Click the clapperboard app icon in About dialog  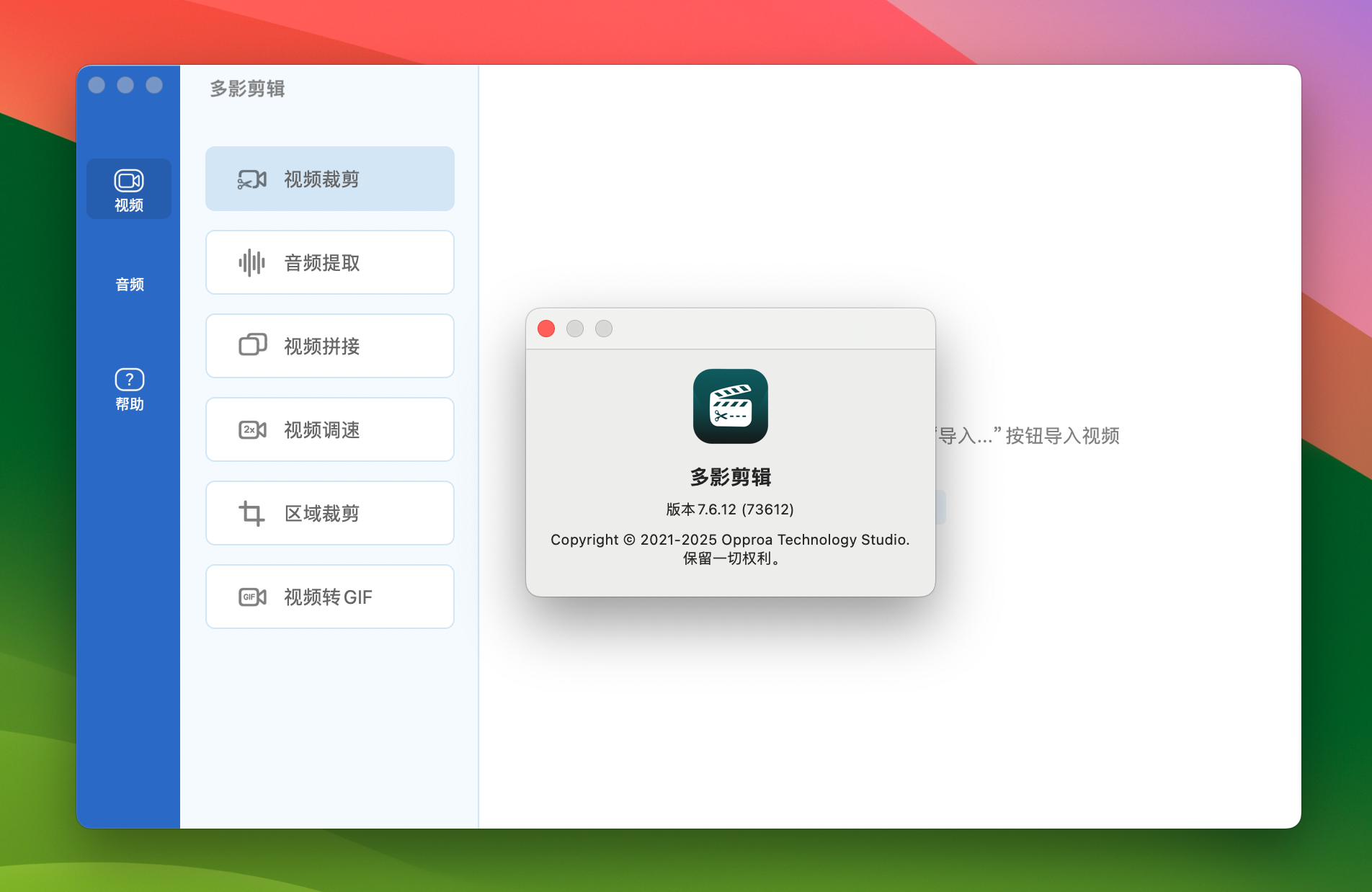click(731, 406)
